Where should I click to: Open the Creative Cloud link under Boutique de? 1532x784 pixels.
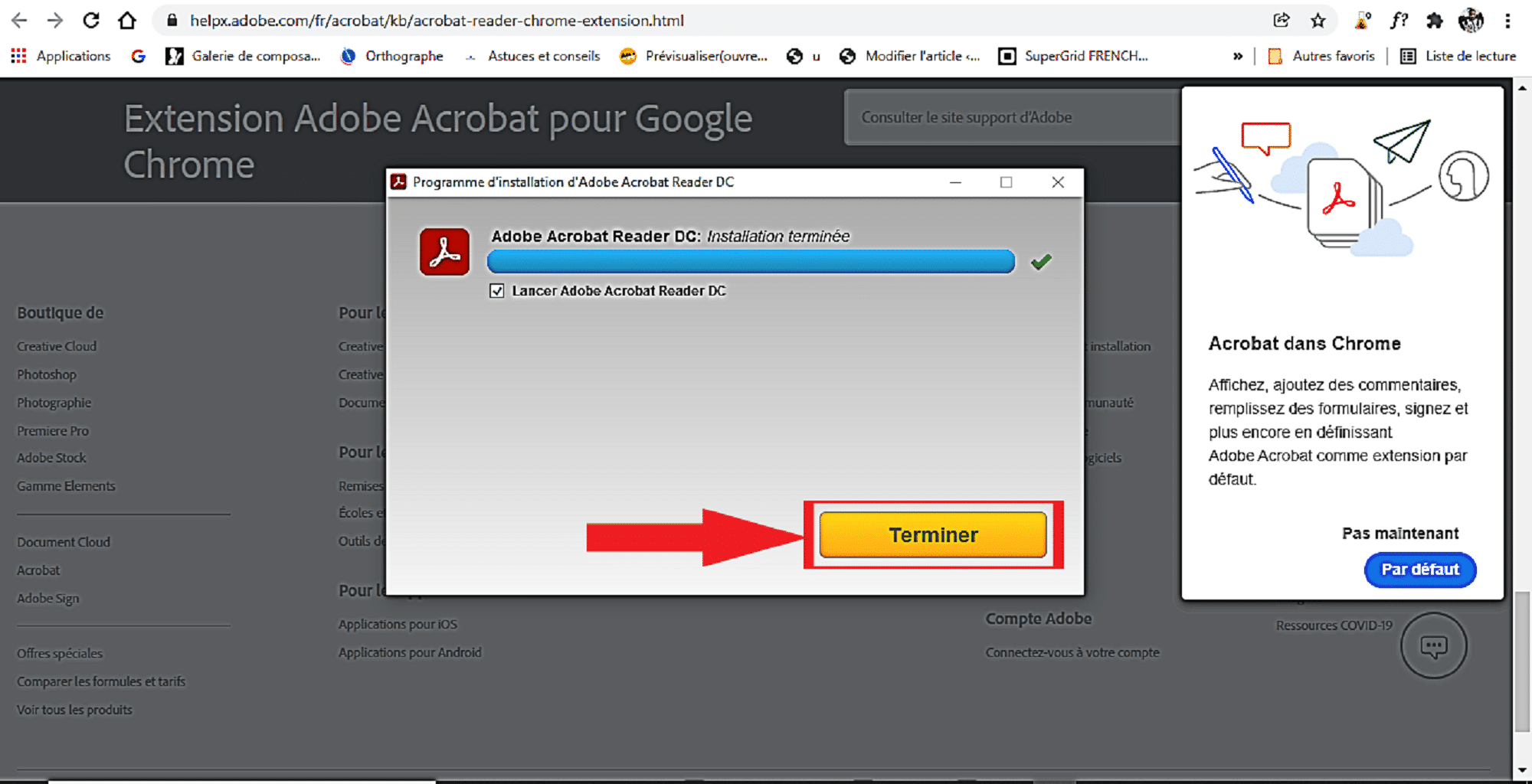pyautogui.click(x=57, y=346)
